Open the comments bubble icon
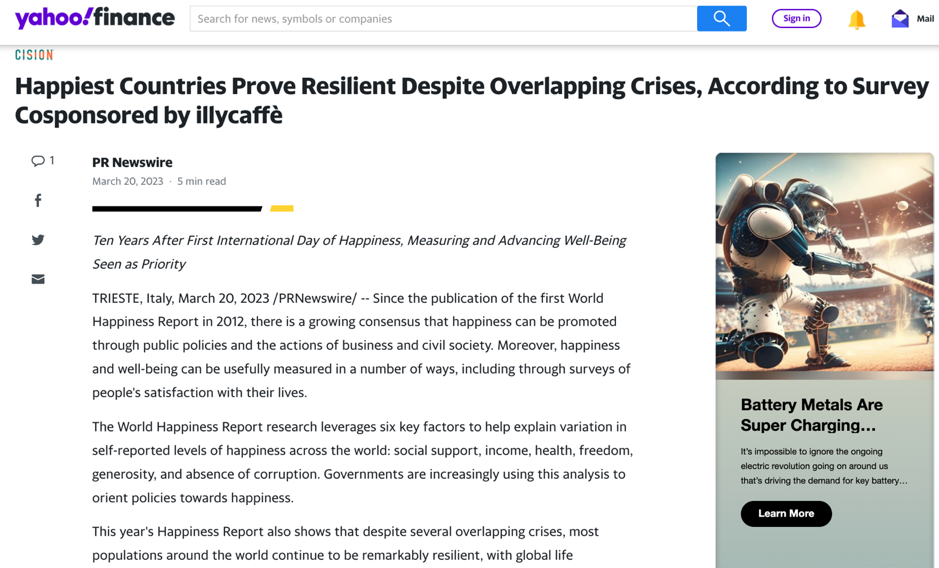This screenshot has width=939, height=568. (38, 161)
